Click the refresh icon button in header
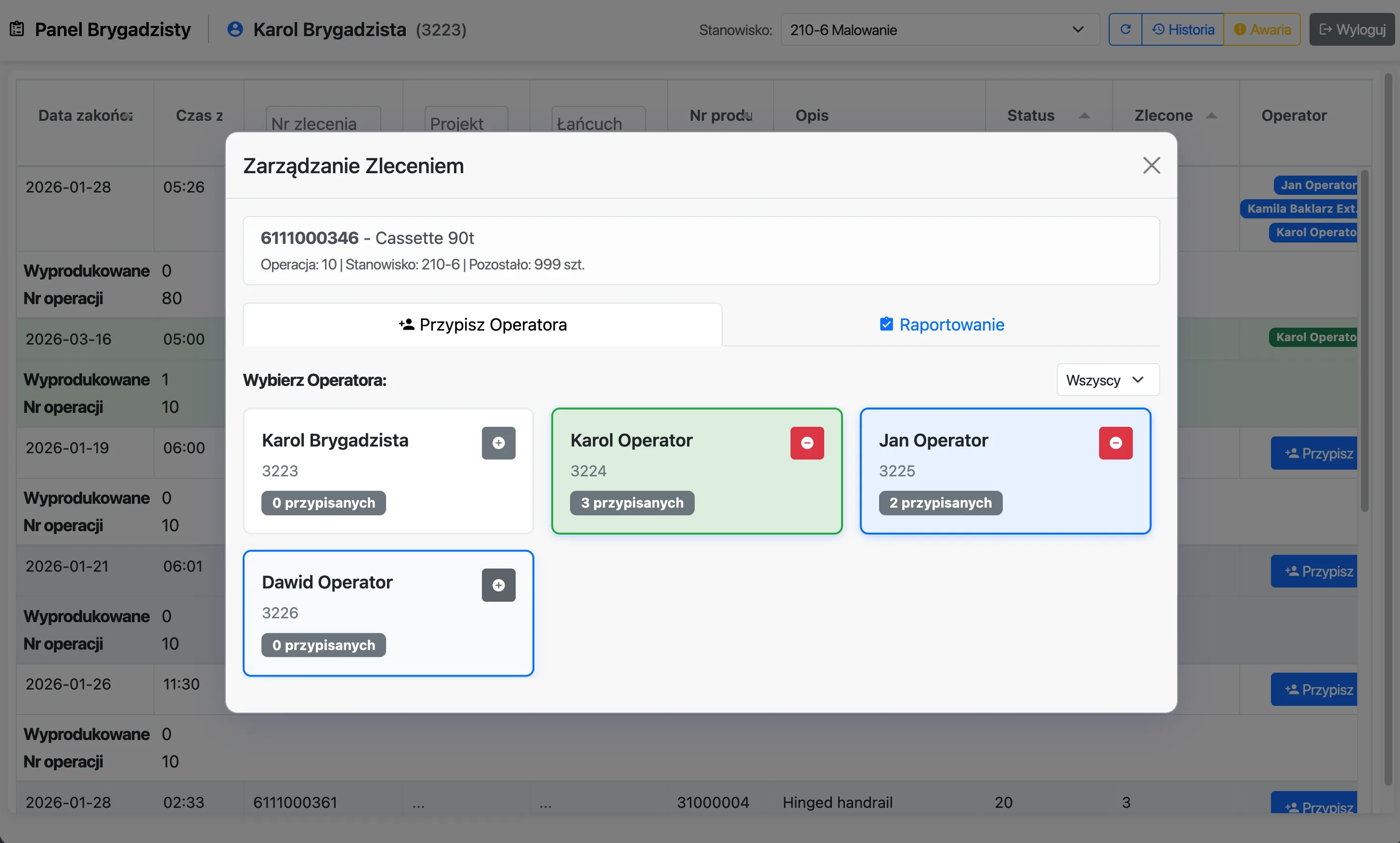This screenshot has width=1400, height=843. [1125, 29]
